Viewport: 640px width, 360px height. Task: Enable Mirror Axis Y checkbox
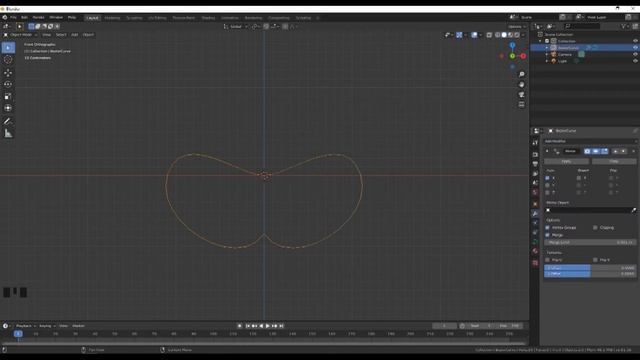547,185
